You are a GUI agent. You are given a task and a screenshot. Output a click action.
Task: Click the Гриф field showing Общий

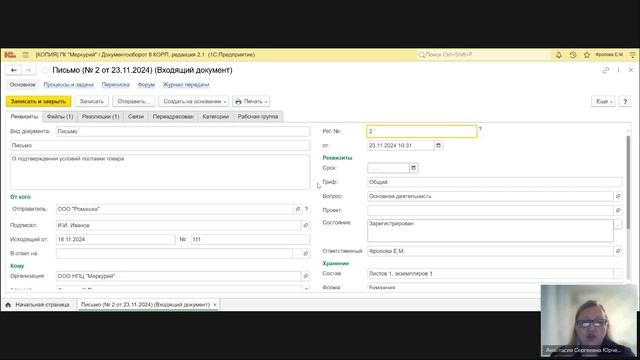pos(495,182)
